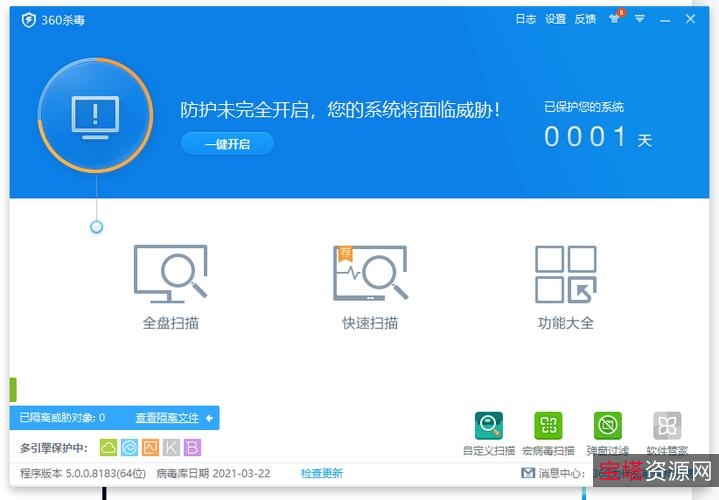Image resolution: width=719 pixels, height=500 pixels.
Task: Toggle the purple B engine icon
Action: click(x=193, y=447)
